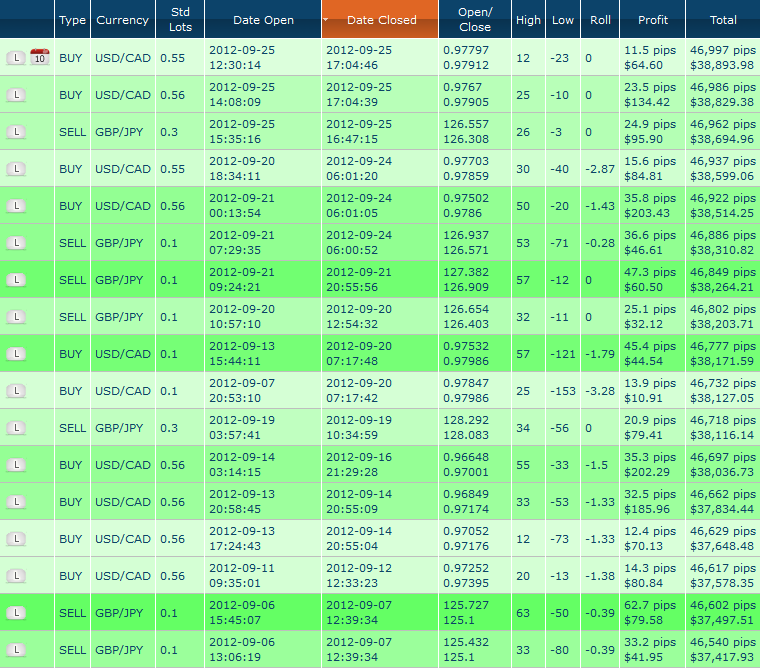Select total cell $37,834.44
Viewport: 760px width, 668px height.
723,502
